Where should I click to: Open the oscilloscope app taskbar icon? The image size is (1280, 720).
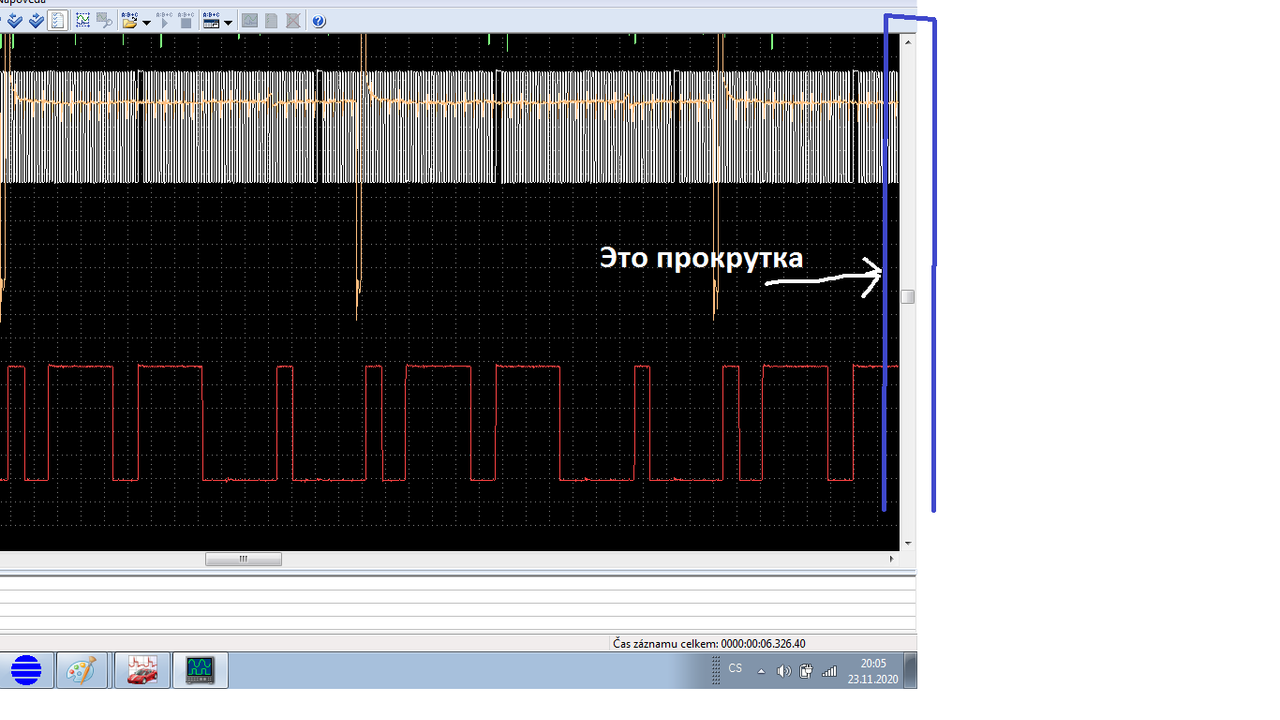tap(201, 670)
